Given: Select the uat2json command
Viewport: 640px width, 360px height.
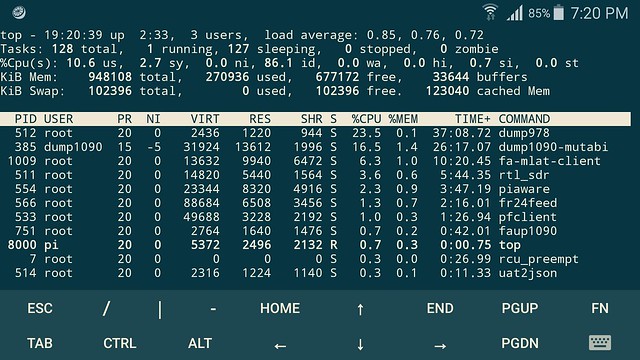Looking at the screenshot, I should coord(527,273).
